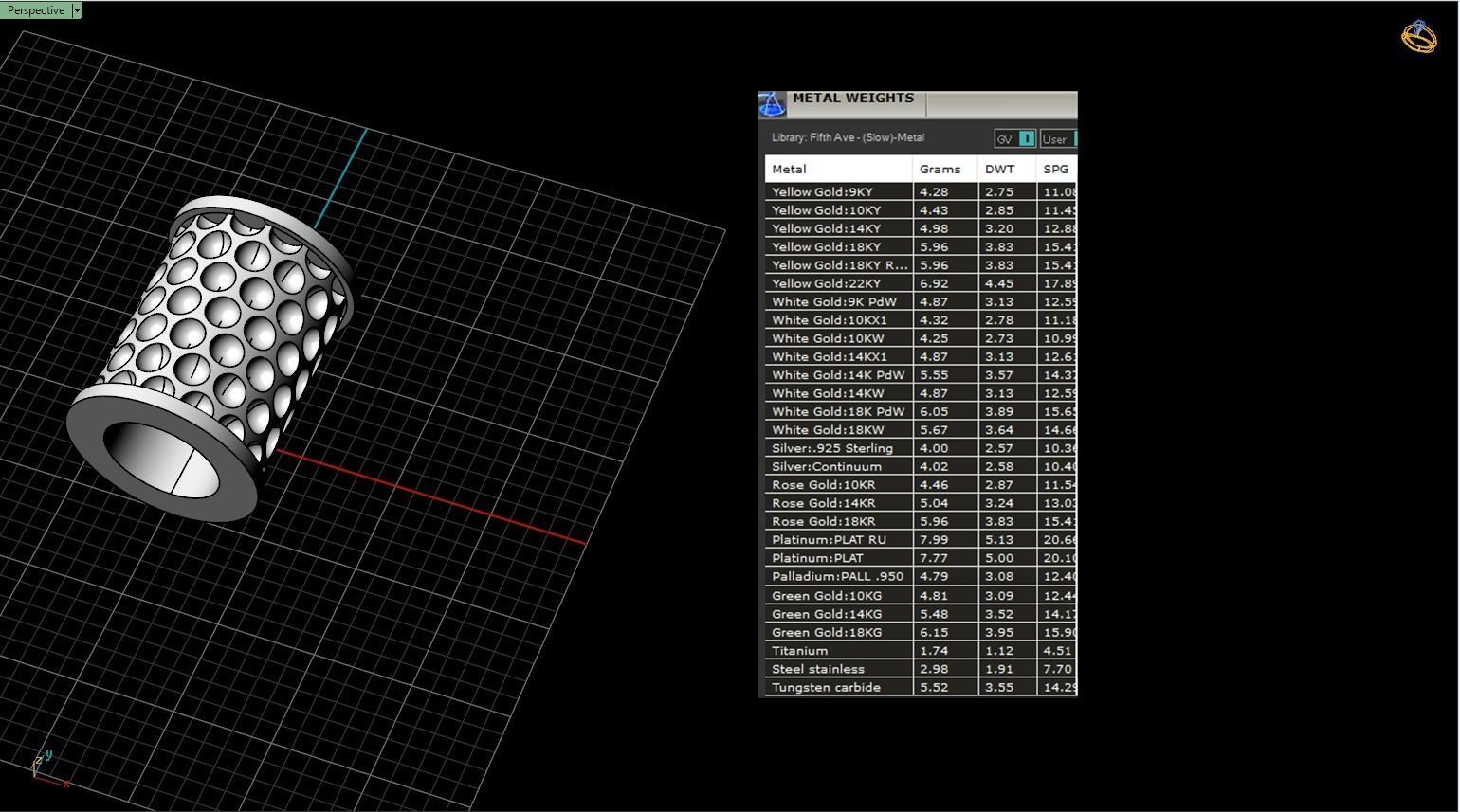The height and width of the screenshot is (812, 1460).
Task: Select the 'Green Gold:18KG' row name
Action: click(827, 632)
